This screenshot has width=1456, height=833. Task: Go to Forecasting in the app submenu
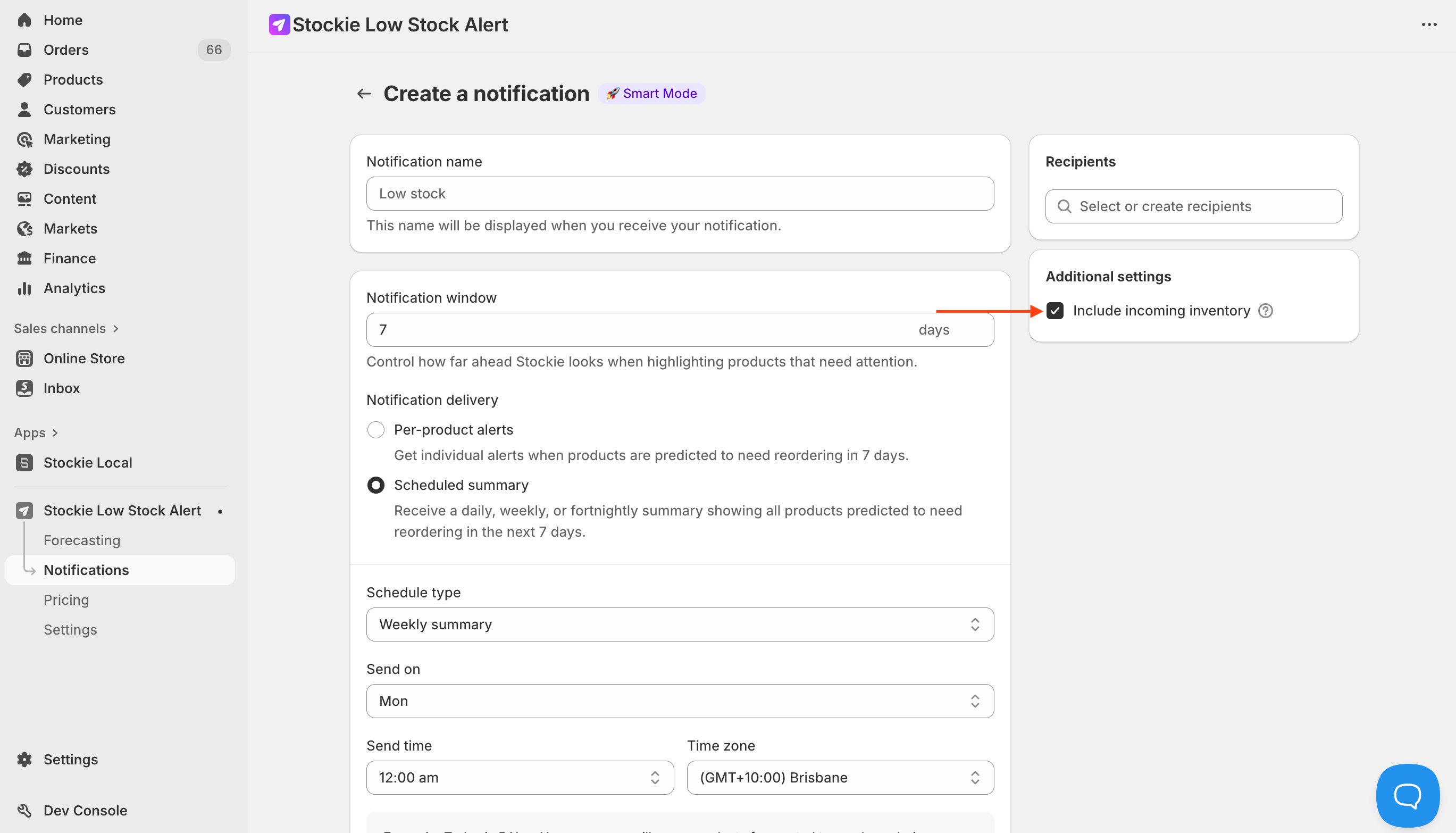click(82, 540)
